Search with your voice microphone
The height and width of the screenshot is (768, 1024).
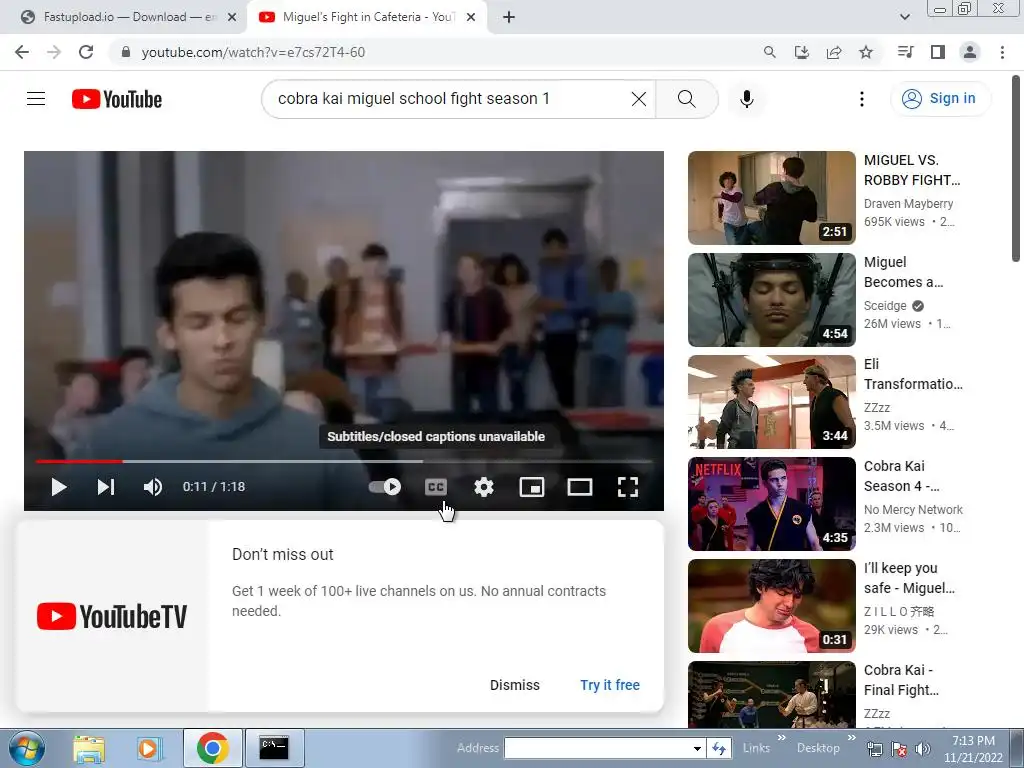coord(747,99)
